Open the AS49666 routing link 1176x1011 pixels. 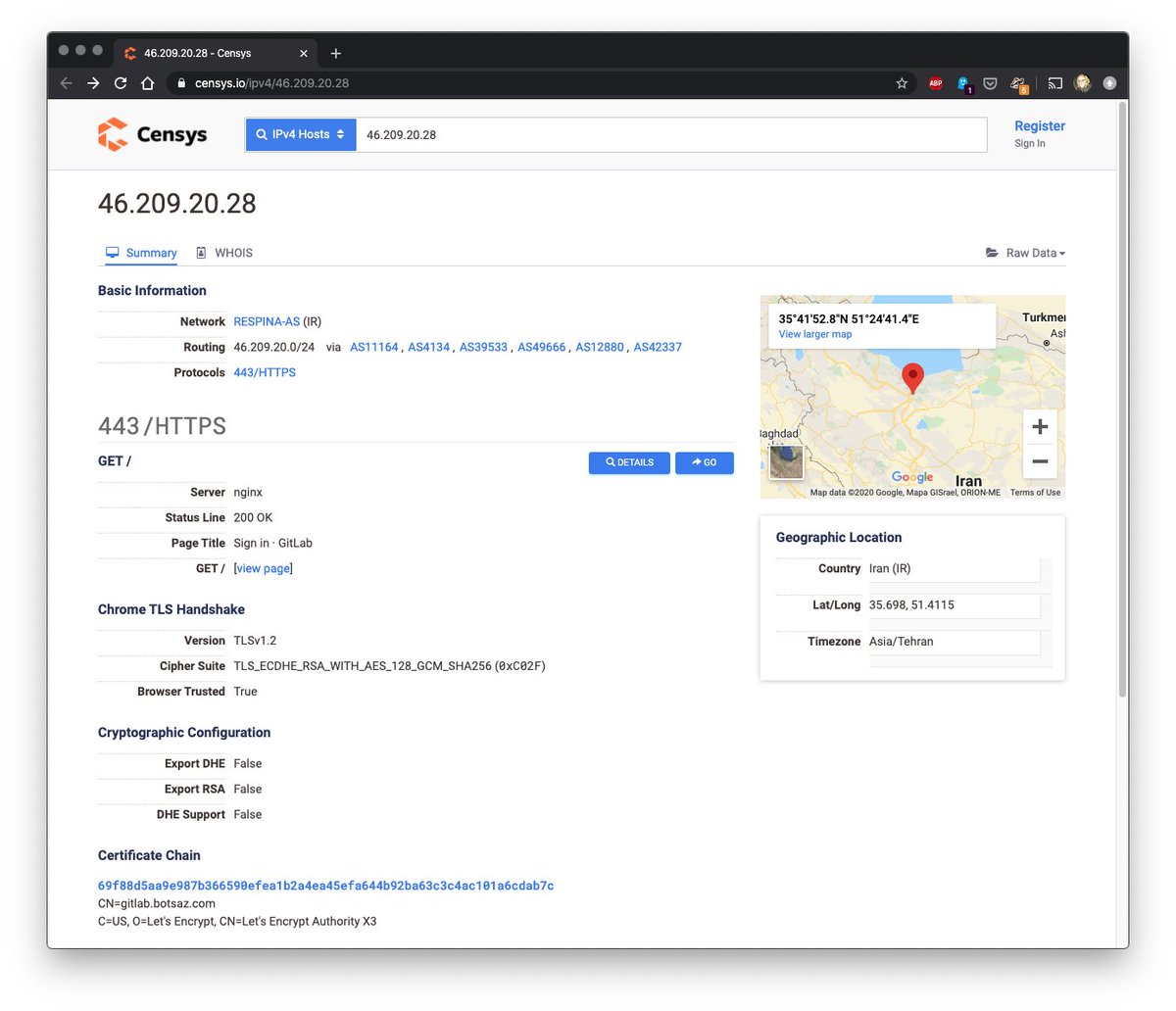(542, 347)
